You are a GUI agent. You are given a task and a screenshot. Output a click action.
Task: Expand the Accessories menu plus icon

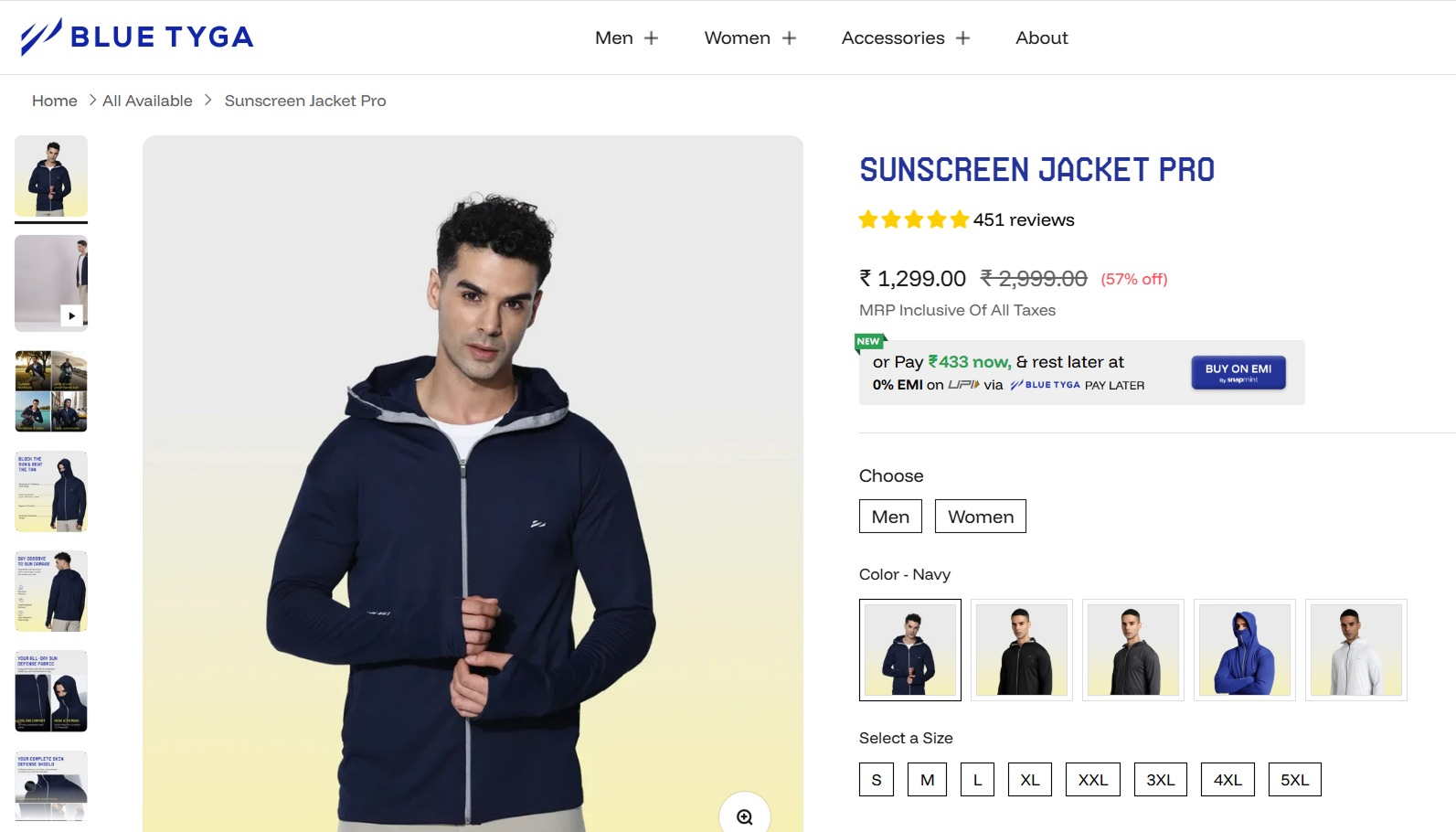click(x=962, y=38)
